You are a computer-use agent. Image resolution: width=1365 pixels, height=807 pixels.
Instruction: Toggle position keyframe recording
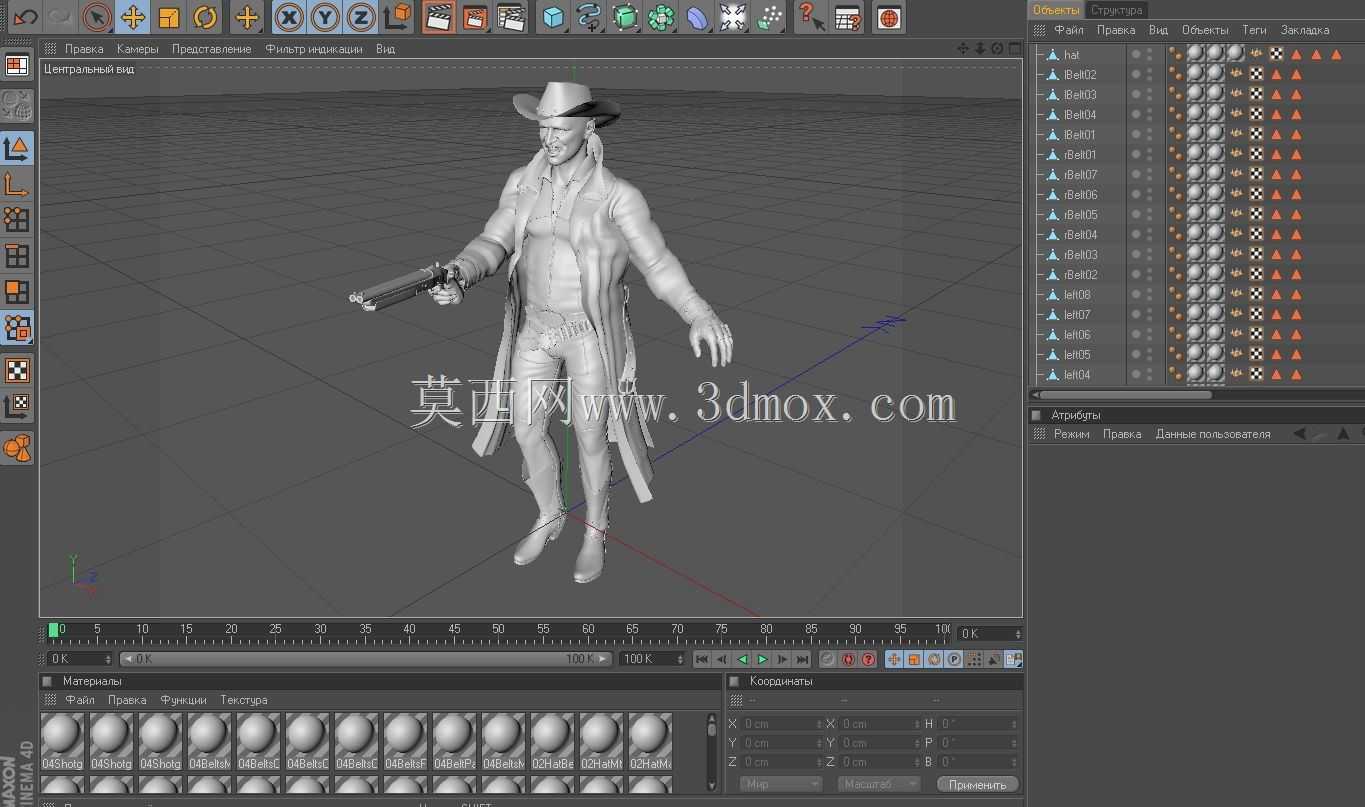coord(894,659)
